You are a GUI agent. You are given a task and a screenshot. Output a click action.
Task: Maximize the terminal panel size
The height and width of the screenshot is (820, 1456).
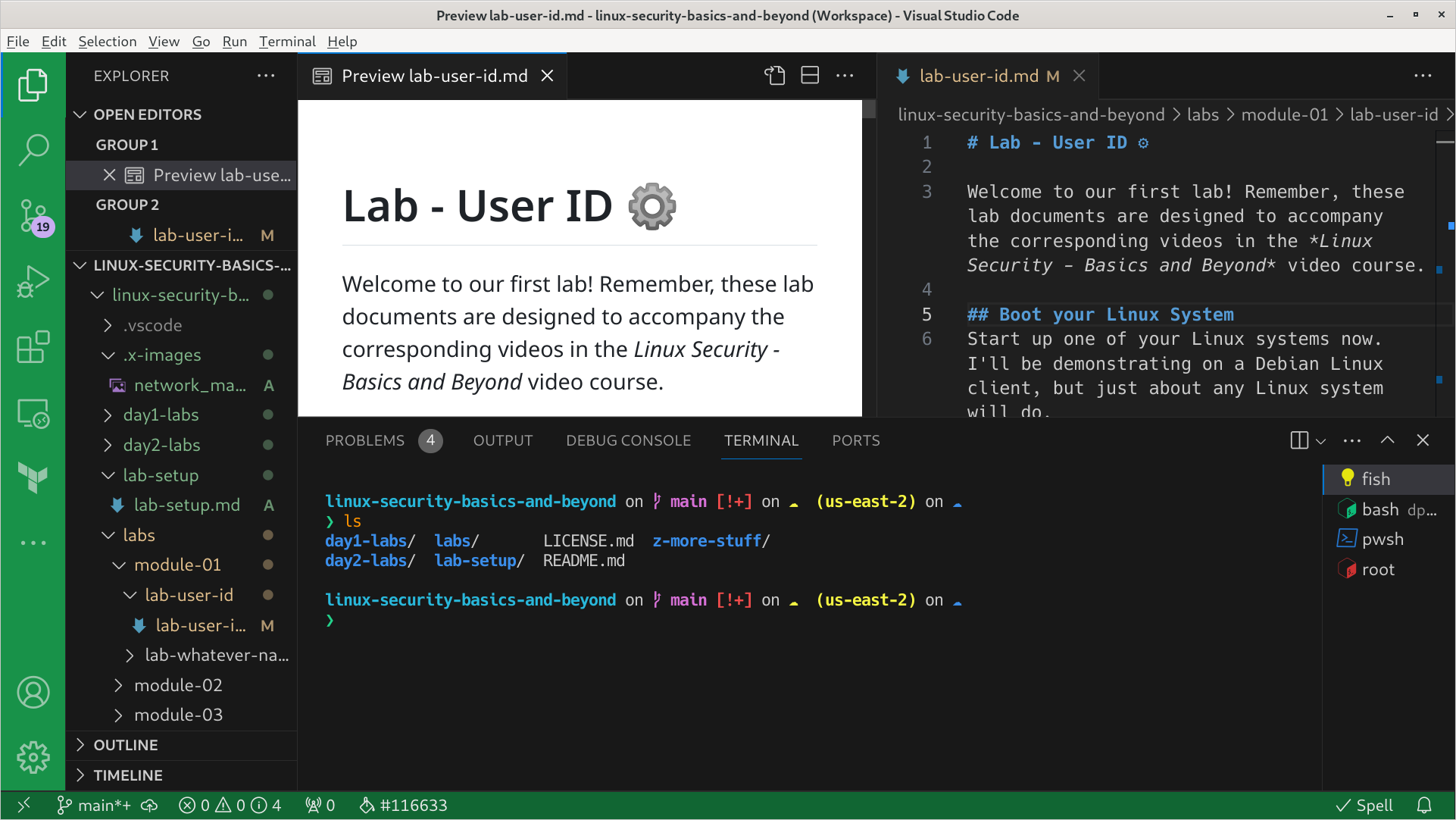point(1387,440)
